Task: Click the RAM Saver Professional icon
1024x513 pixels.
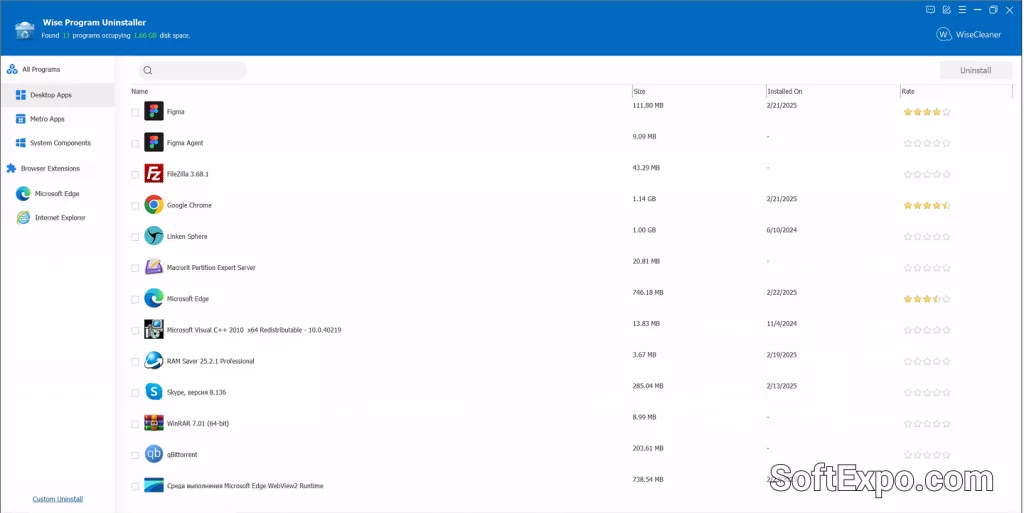Action: pos(153,361)
